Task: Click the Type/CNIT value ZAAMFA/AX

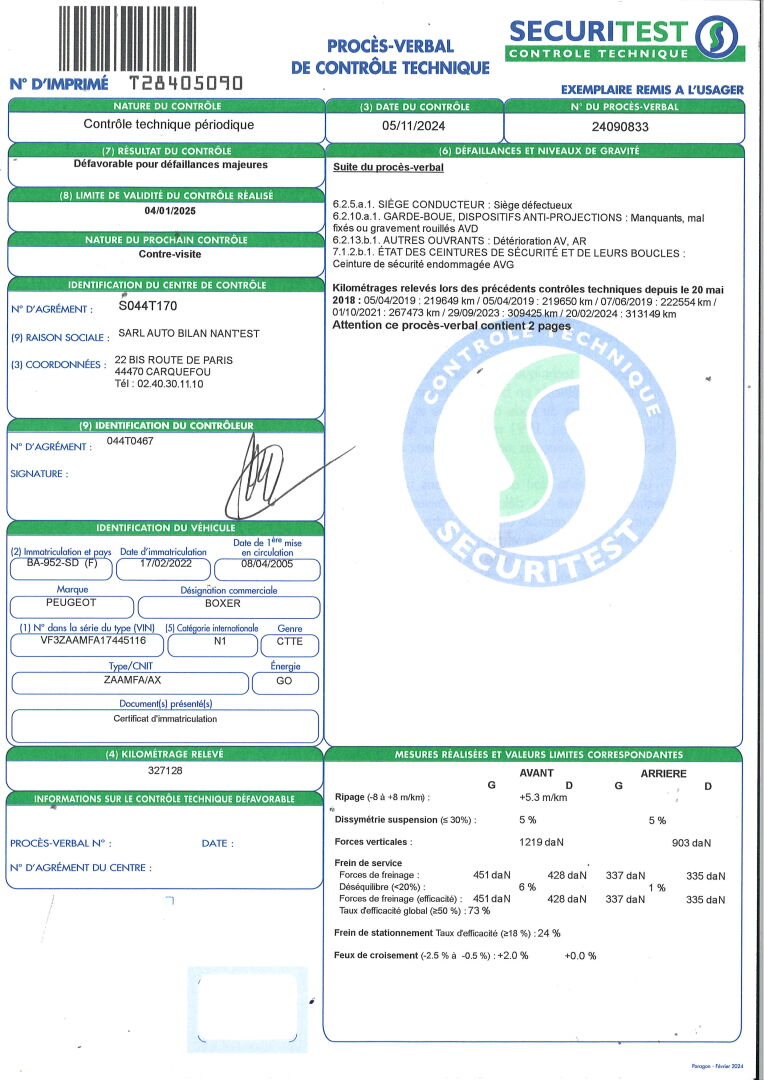Action: pyautogui.click(x=132, y=680)
